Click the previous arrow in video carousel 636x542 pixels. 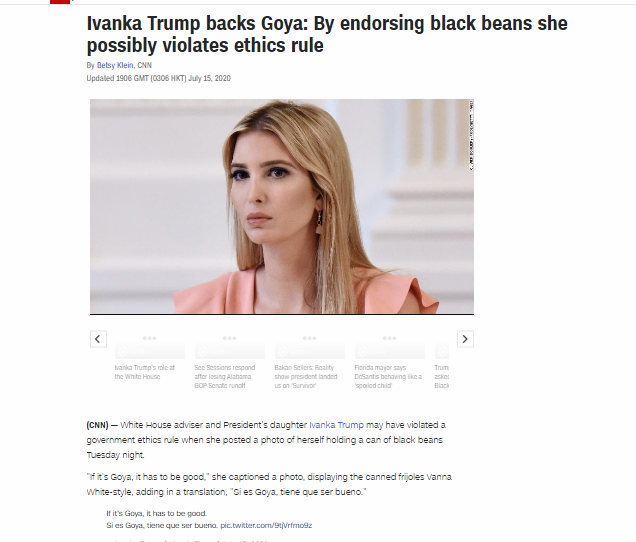98,339
